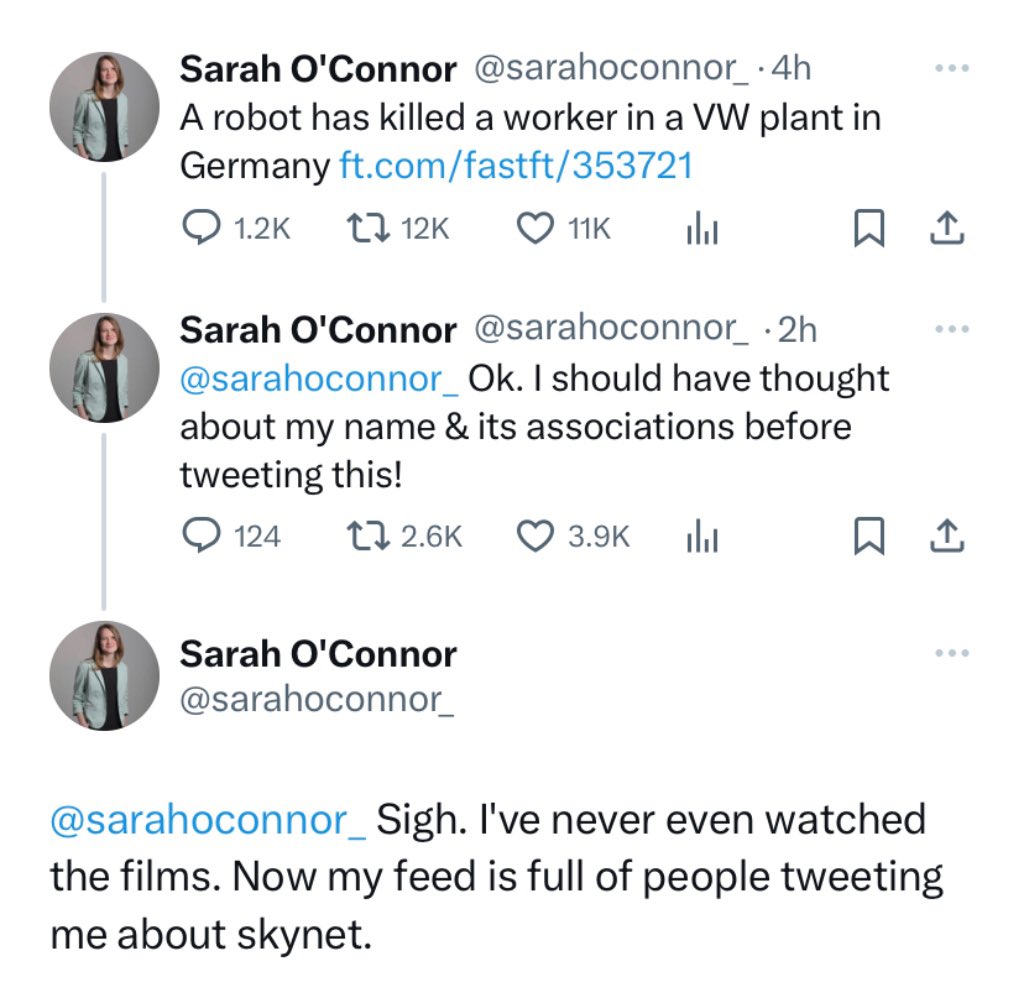
Task: Reply to the second tweet with 124 replies
Action: pos(203,536)
